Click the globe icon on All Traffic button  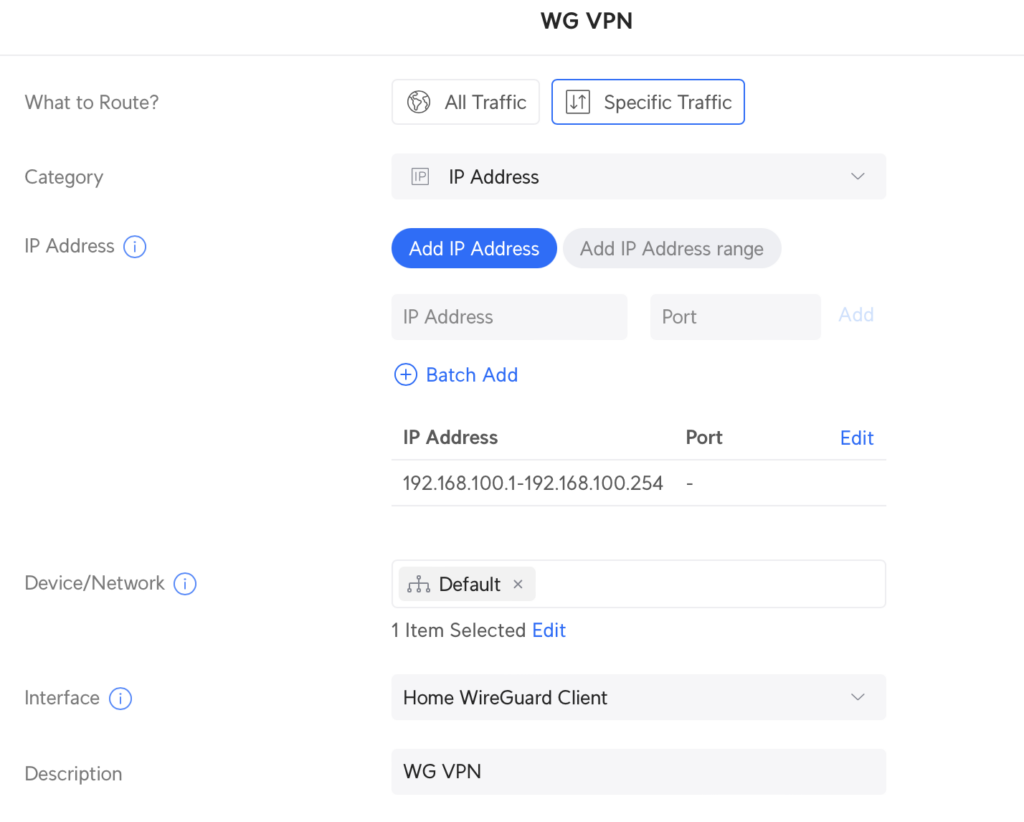(421, 101)
